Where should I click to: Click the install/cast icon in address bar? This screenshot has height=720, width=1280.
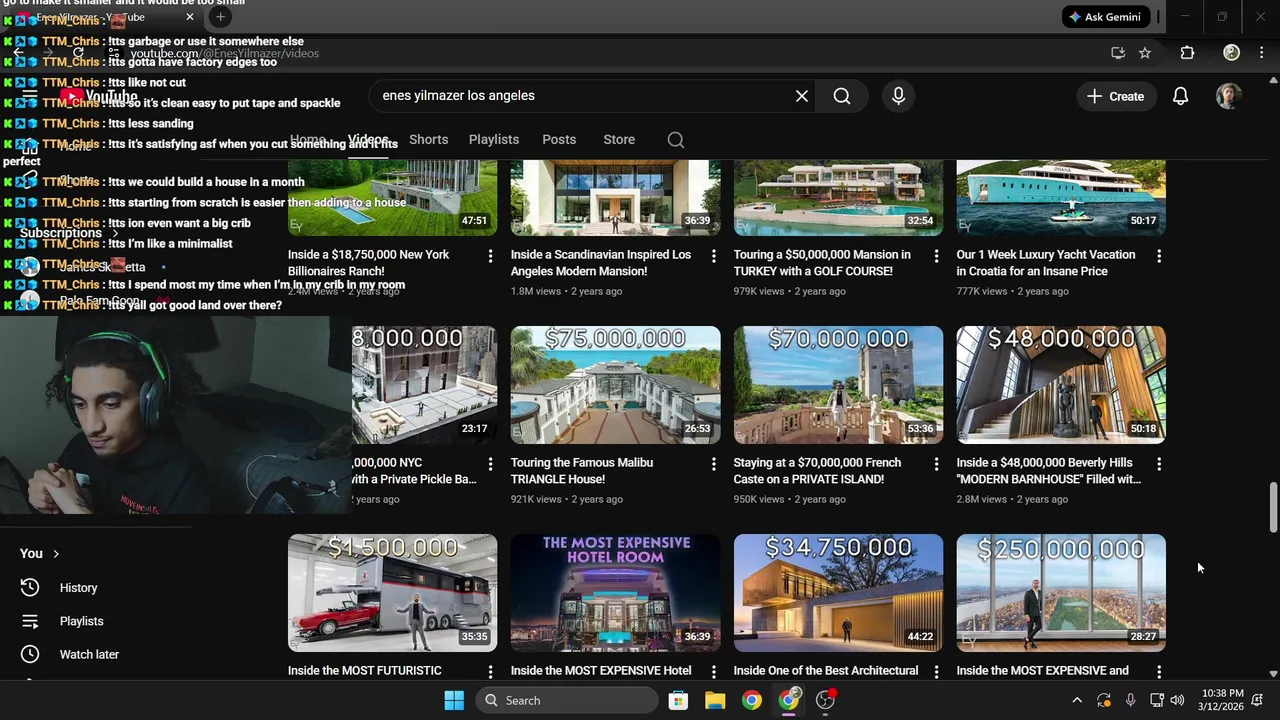coord(1118,53)
